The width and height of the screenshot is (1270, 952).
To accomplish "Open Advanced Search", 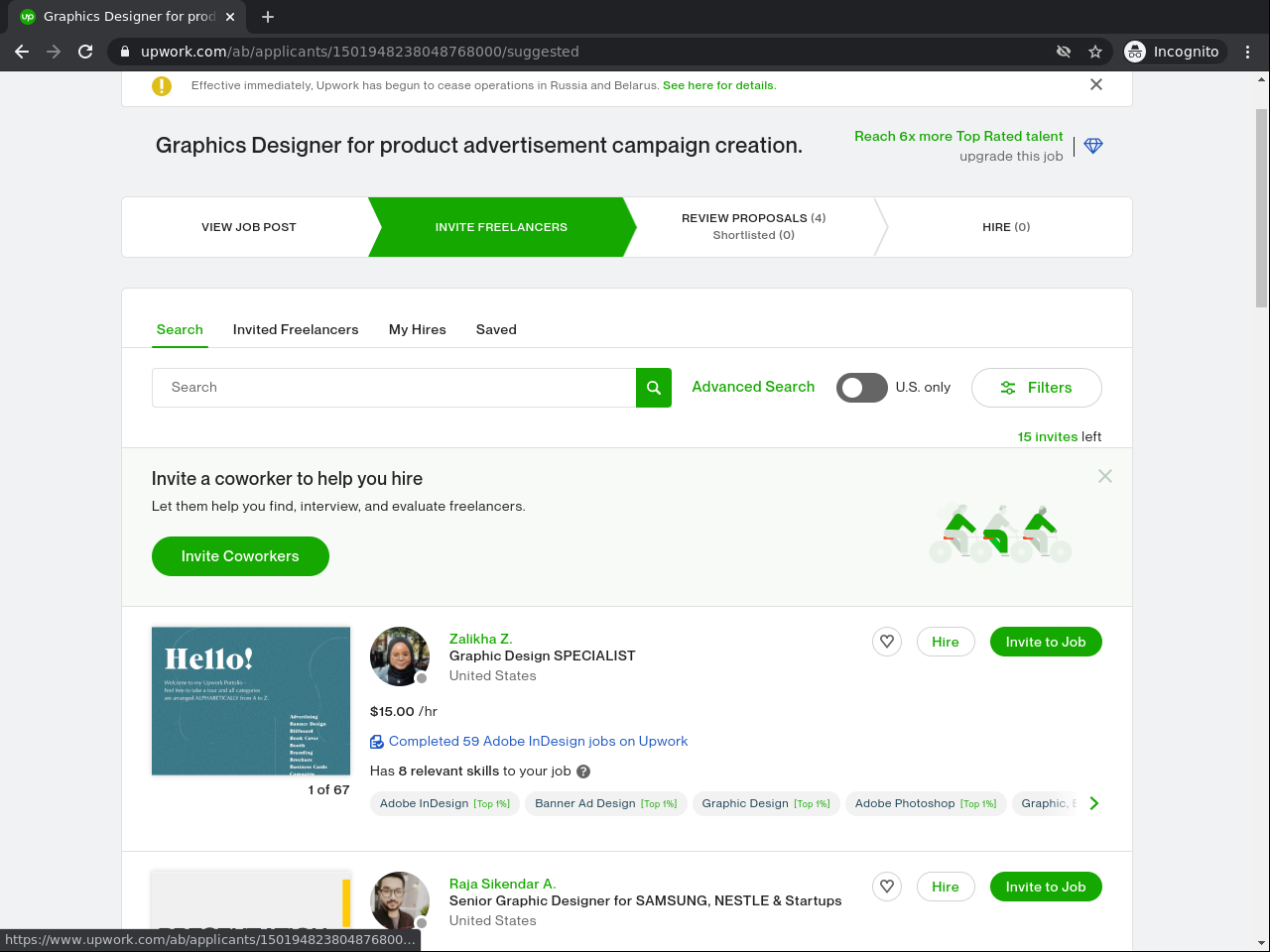I will click(753, 387).
